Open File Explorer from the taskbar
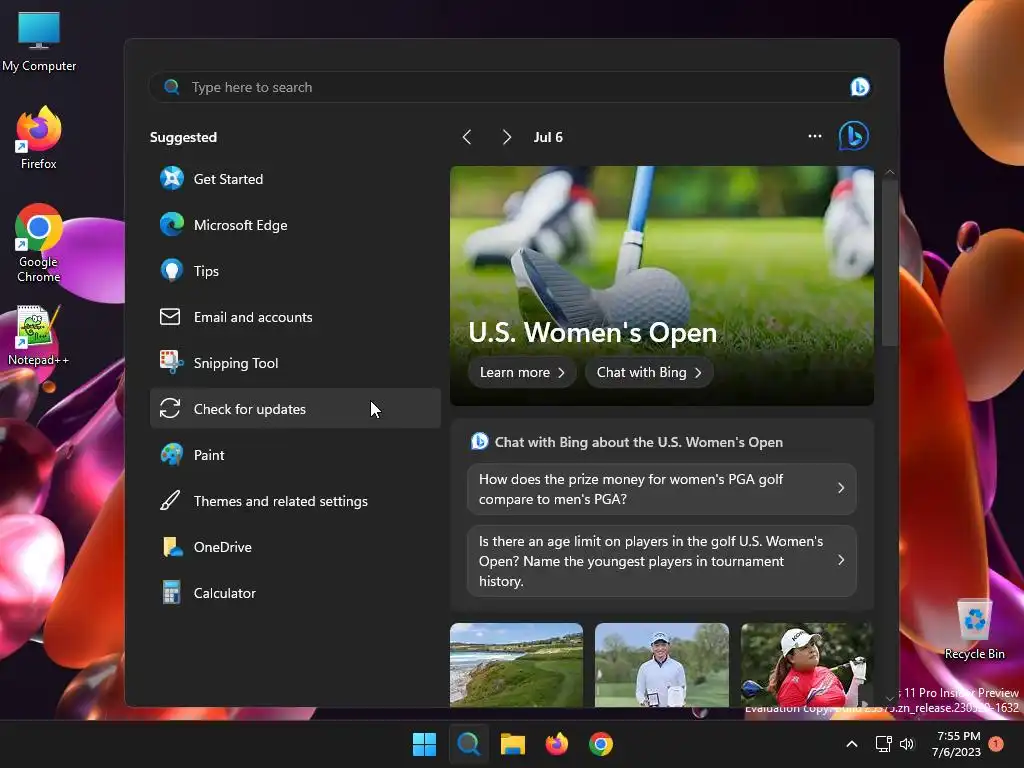Image resolution: width=1024 pixels, height=768 pixels. coord(513,744)
